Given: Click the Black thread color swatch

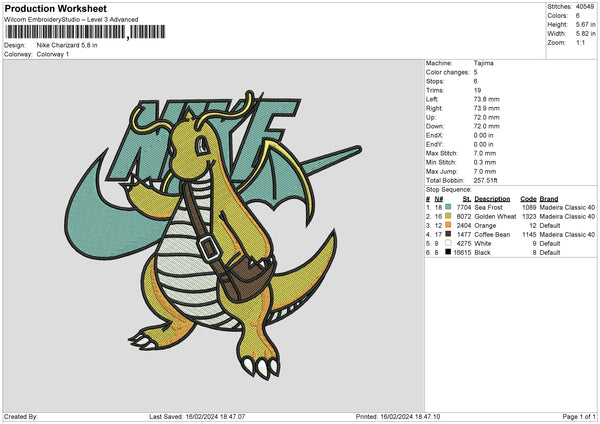Looking at the screenshot, I should click(448, 252).
